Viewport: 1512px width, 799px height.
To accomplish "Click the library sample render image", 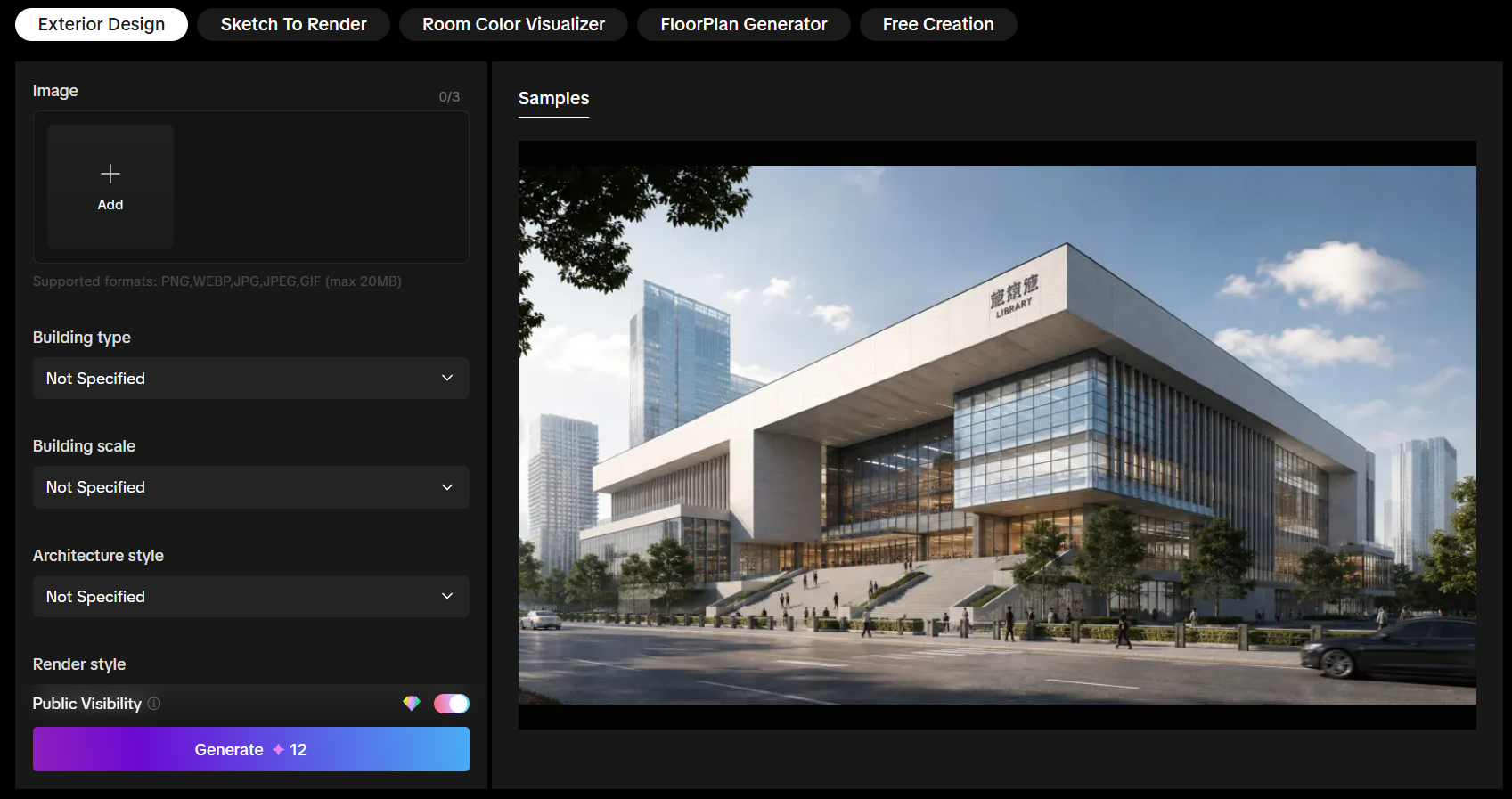I will click(x=997, y=435).
